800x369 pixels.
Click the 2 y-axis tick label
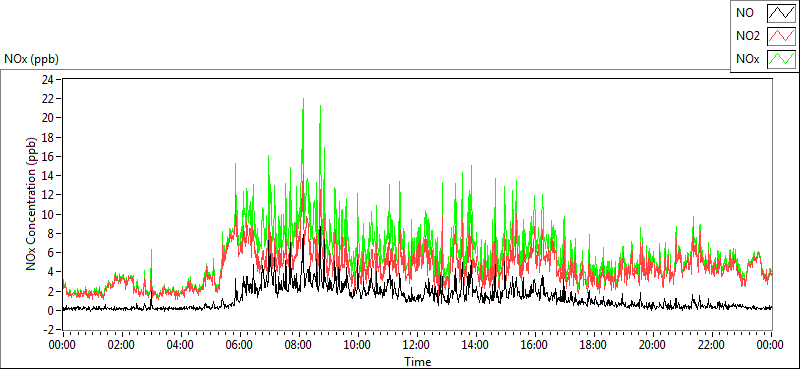[51, 291]
